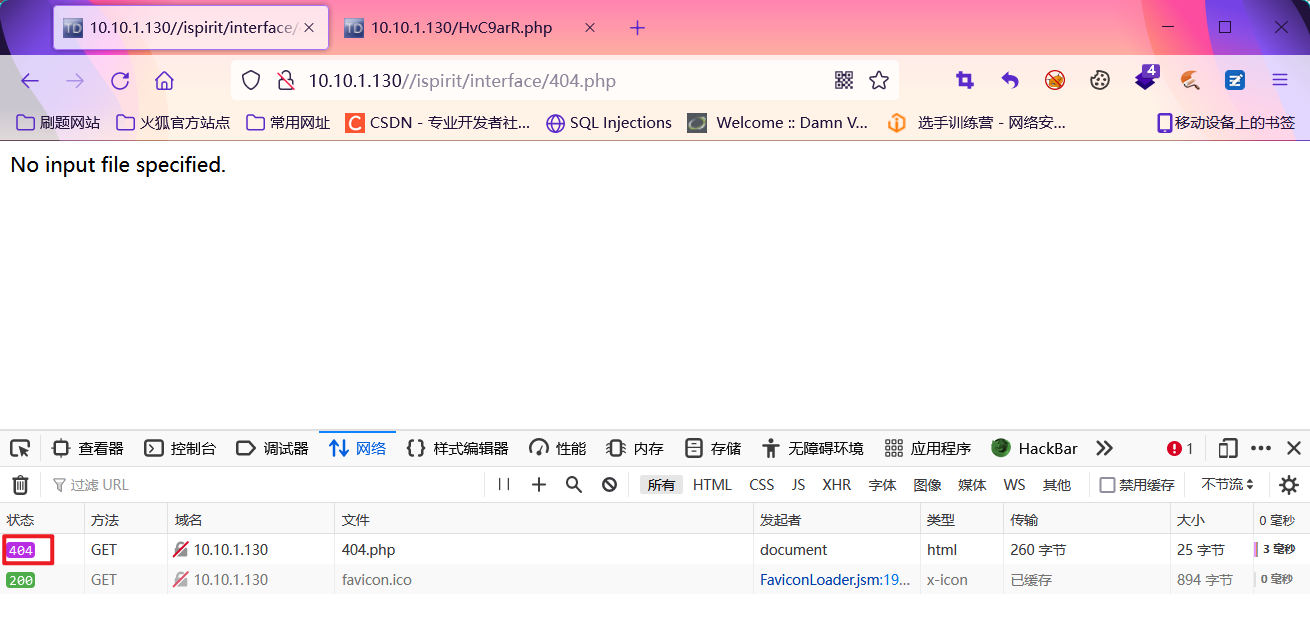Screen dimensions: 1310x623
Task: Open 性能 performance panel
Action: [557, 448]
